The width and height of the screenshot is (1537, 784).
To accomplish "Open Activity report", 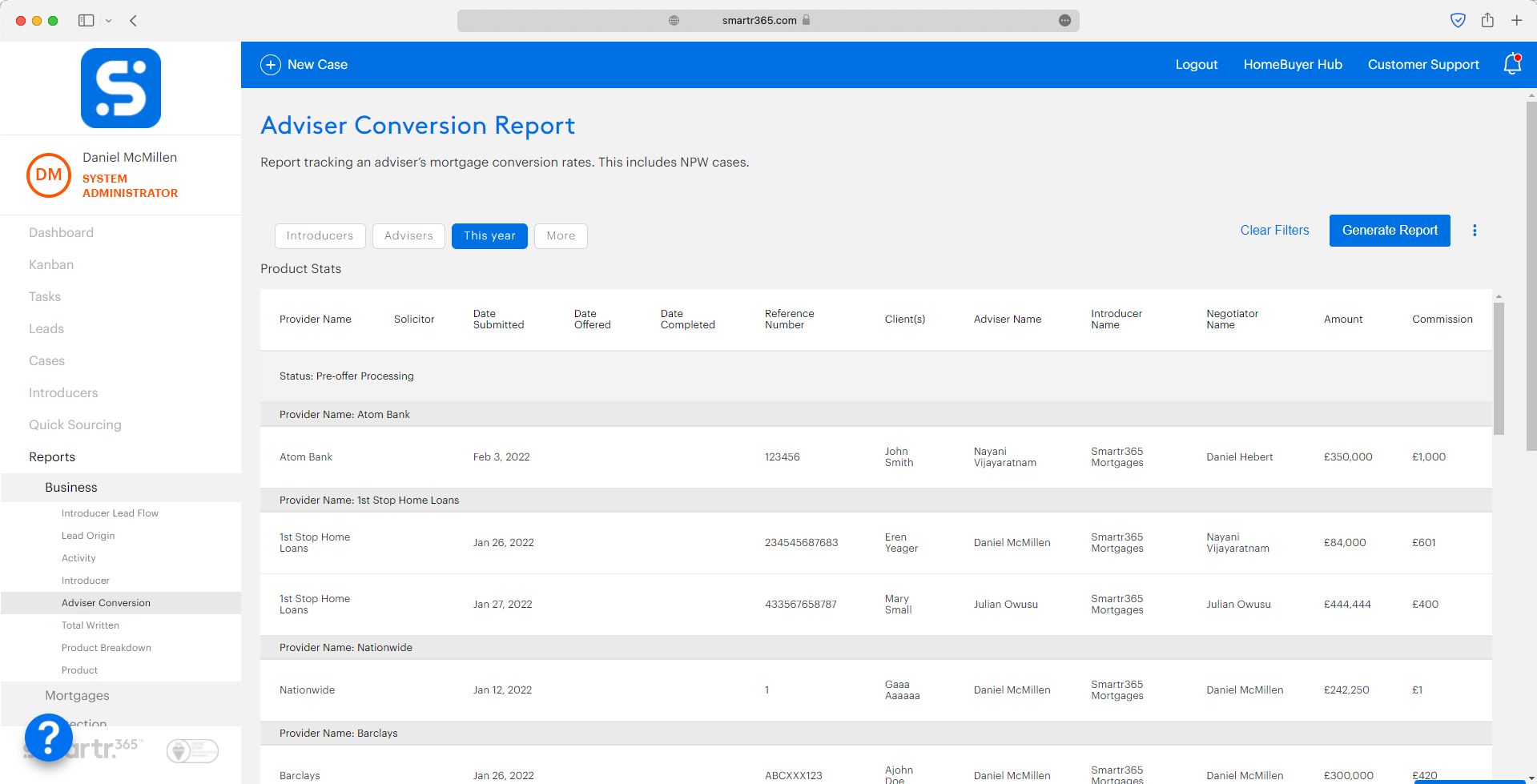I will [x=78, y=558].
